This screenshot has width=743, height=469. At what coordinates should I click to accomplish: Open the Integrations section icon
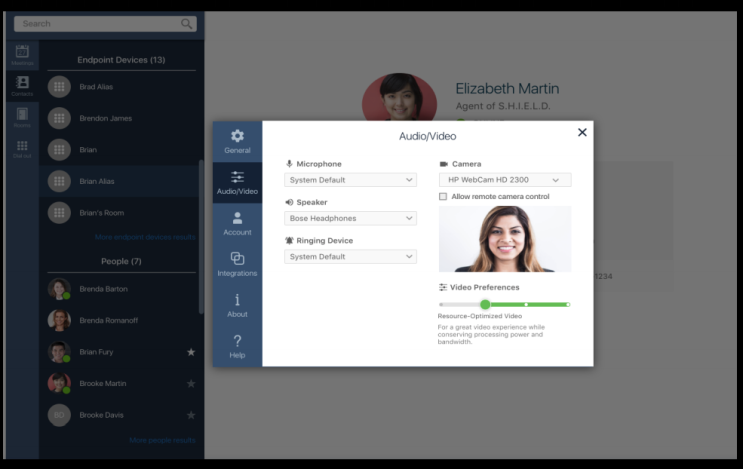tap(237, 259)
